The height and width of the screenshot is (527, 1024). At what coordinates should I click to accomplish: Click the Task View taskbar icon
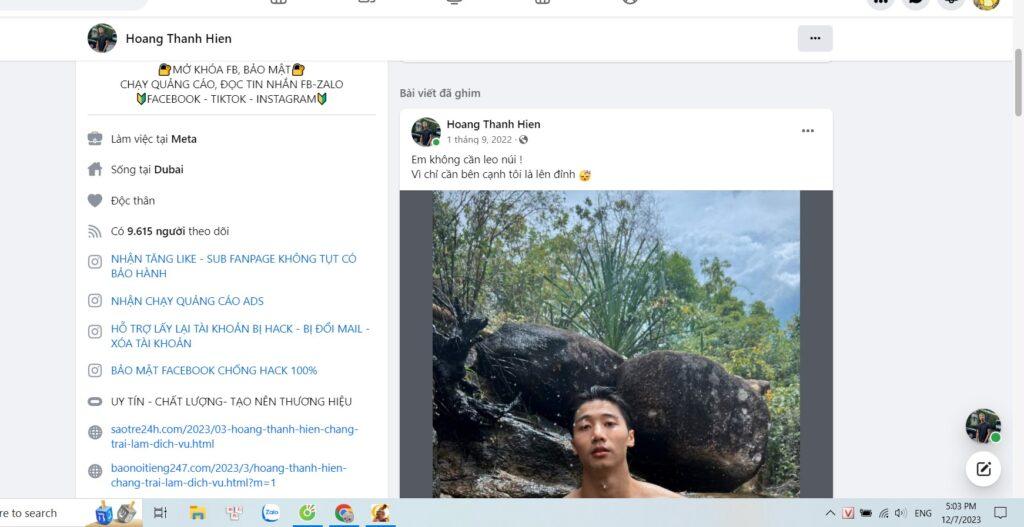[x=160, y=513]
